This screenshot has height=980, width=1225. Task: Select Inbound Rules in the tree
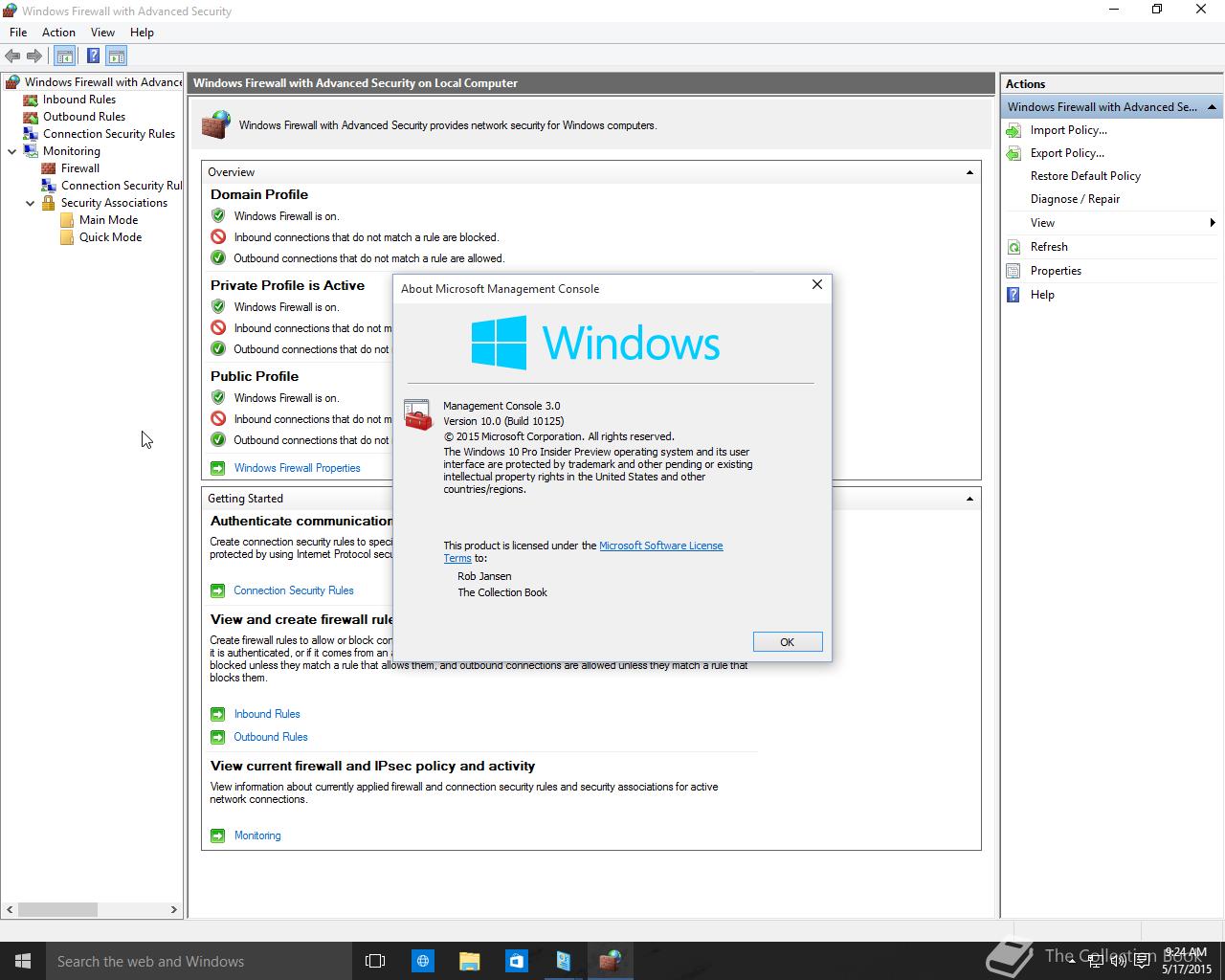(78, 100)
